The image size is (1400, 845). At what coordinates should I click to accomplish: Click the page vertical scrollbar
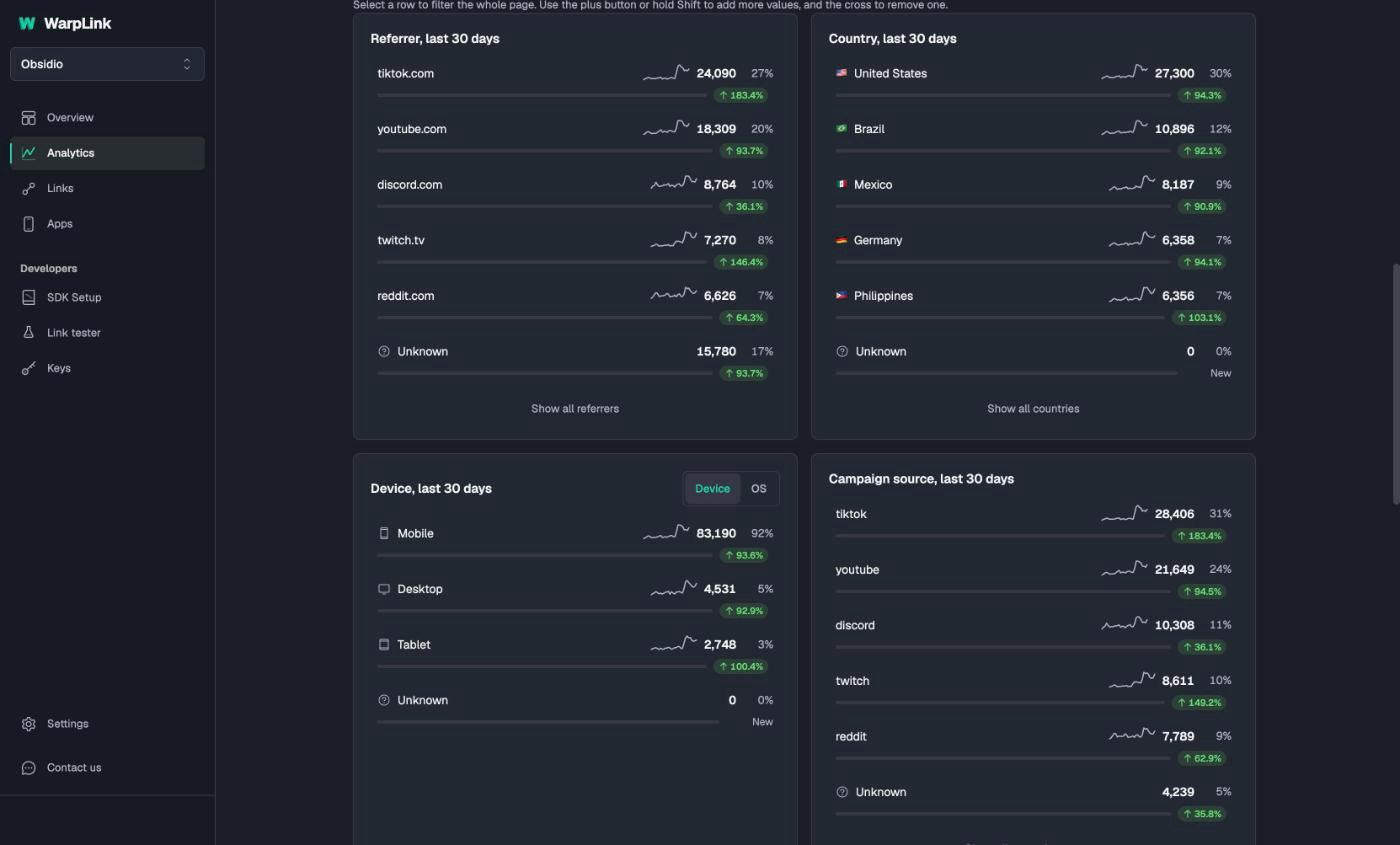1396,384
